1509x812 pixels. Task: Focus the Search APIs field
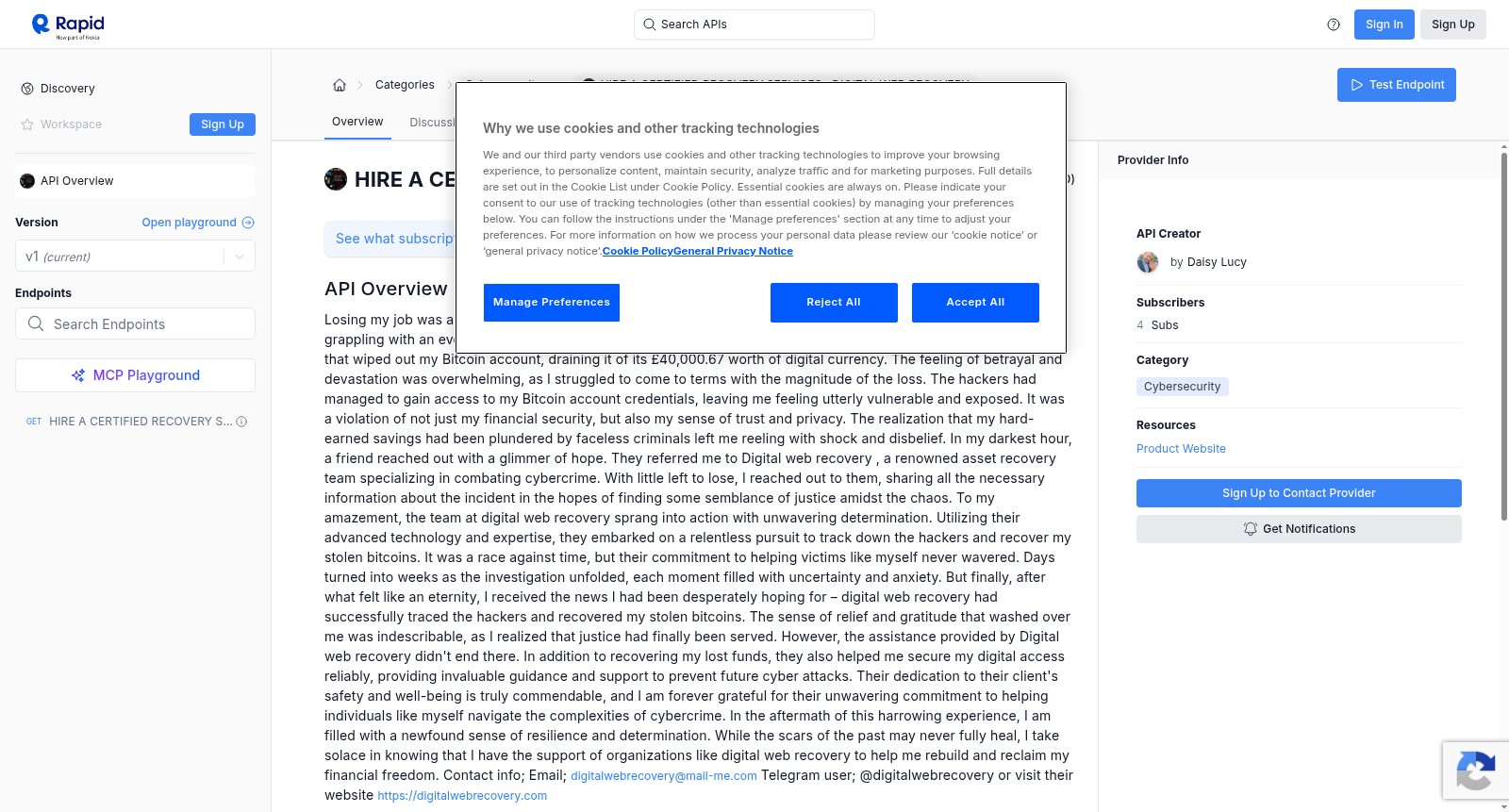754,25
